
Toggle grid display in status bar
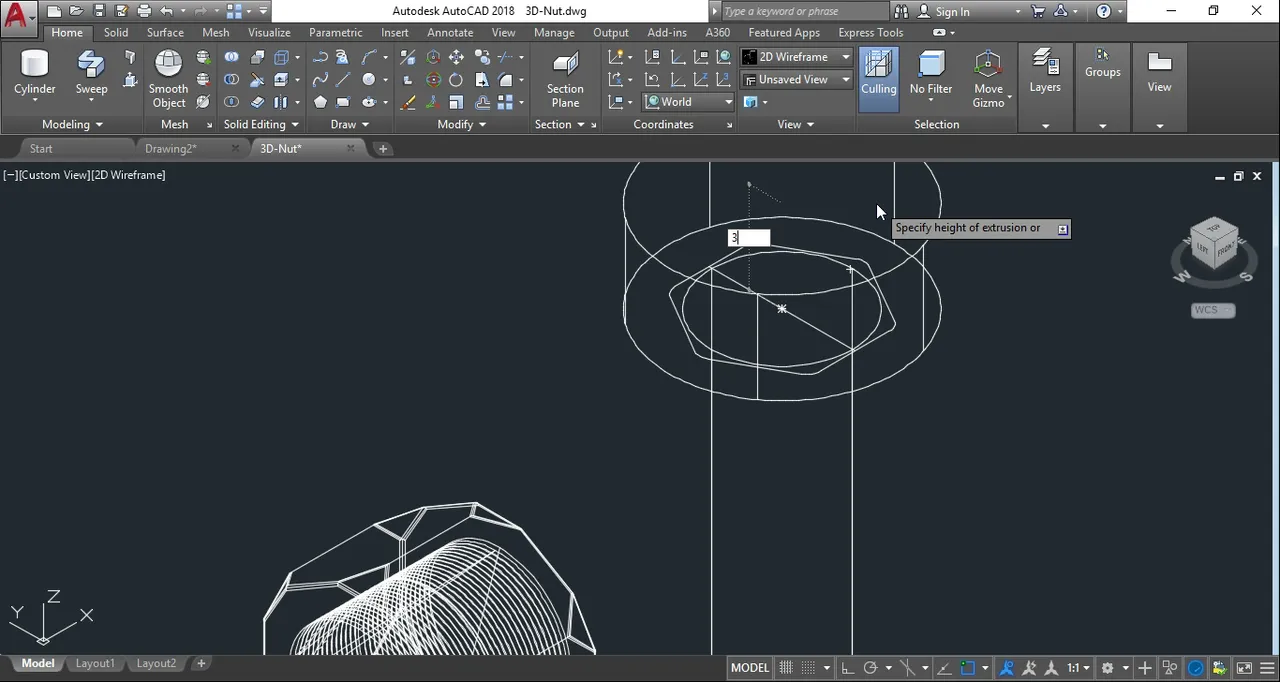[x=786, y=668]
